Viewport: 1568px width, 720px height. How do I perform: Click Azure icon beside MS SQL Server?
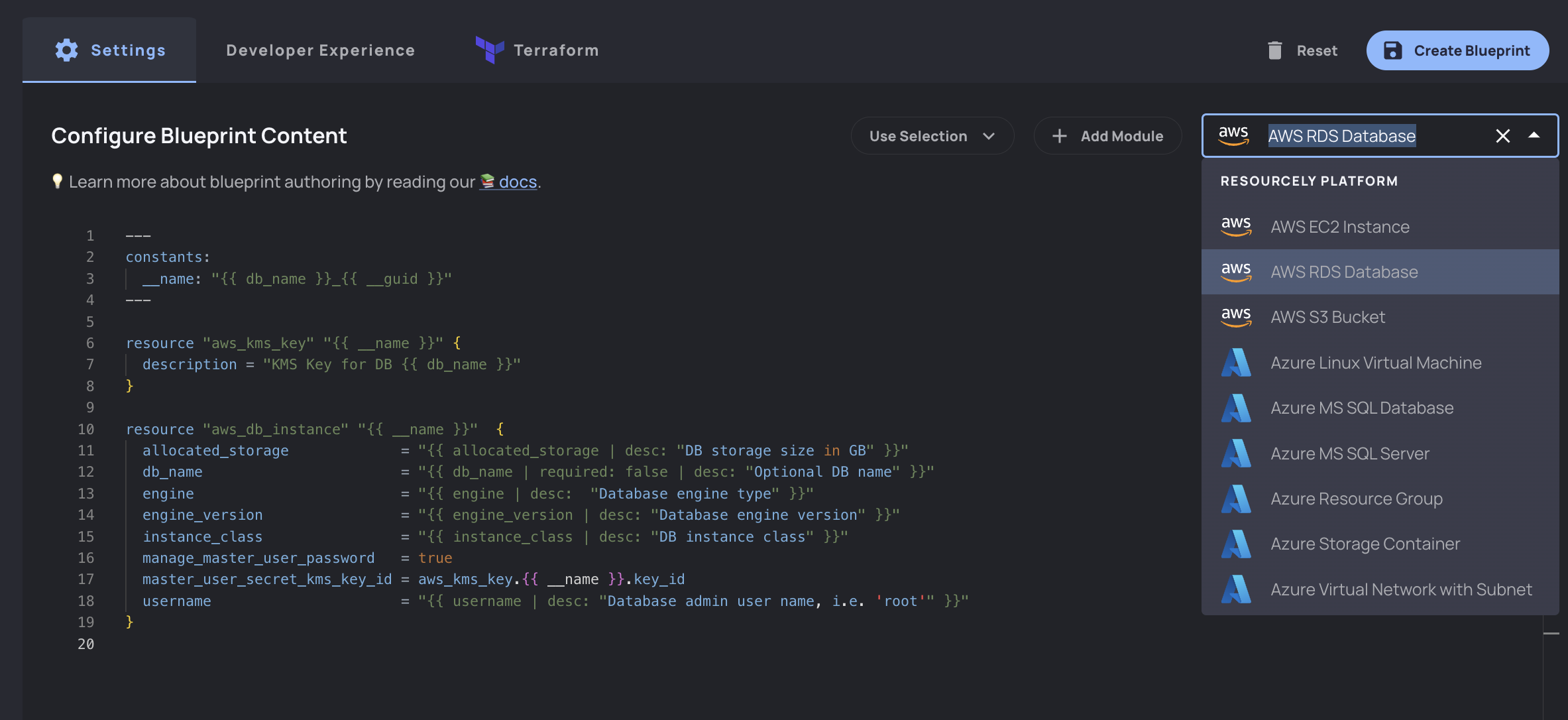[x=1236, y=453]
